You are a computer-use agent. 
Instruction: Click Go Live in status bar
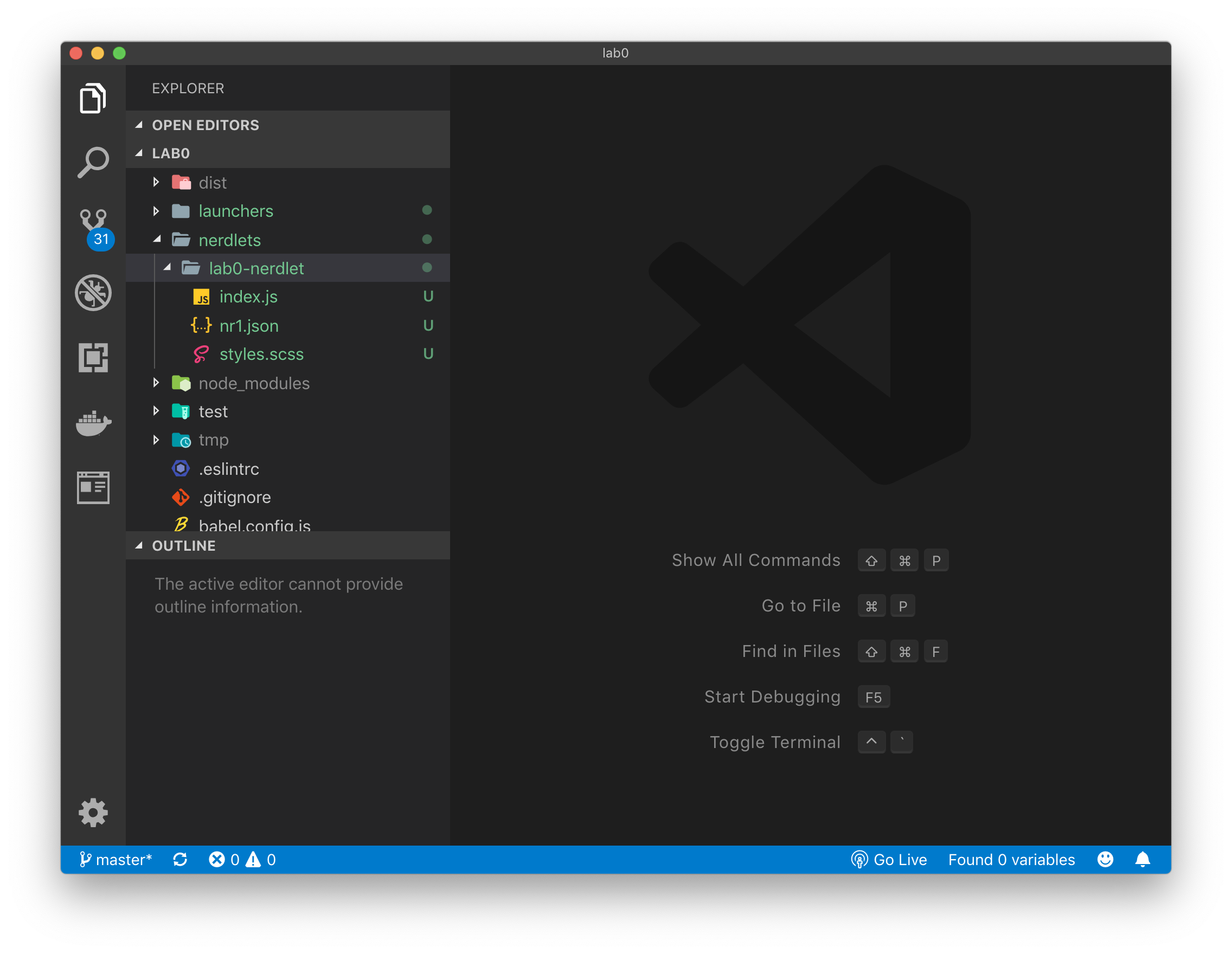point(889,859)
